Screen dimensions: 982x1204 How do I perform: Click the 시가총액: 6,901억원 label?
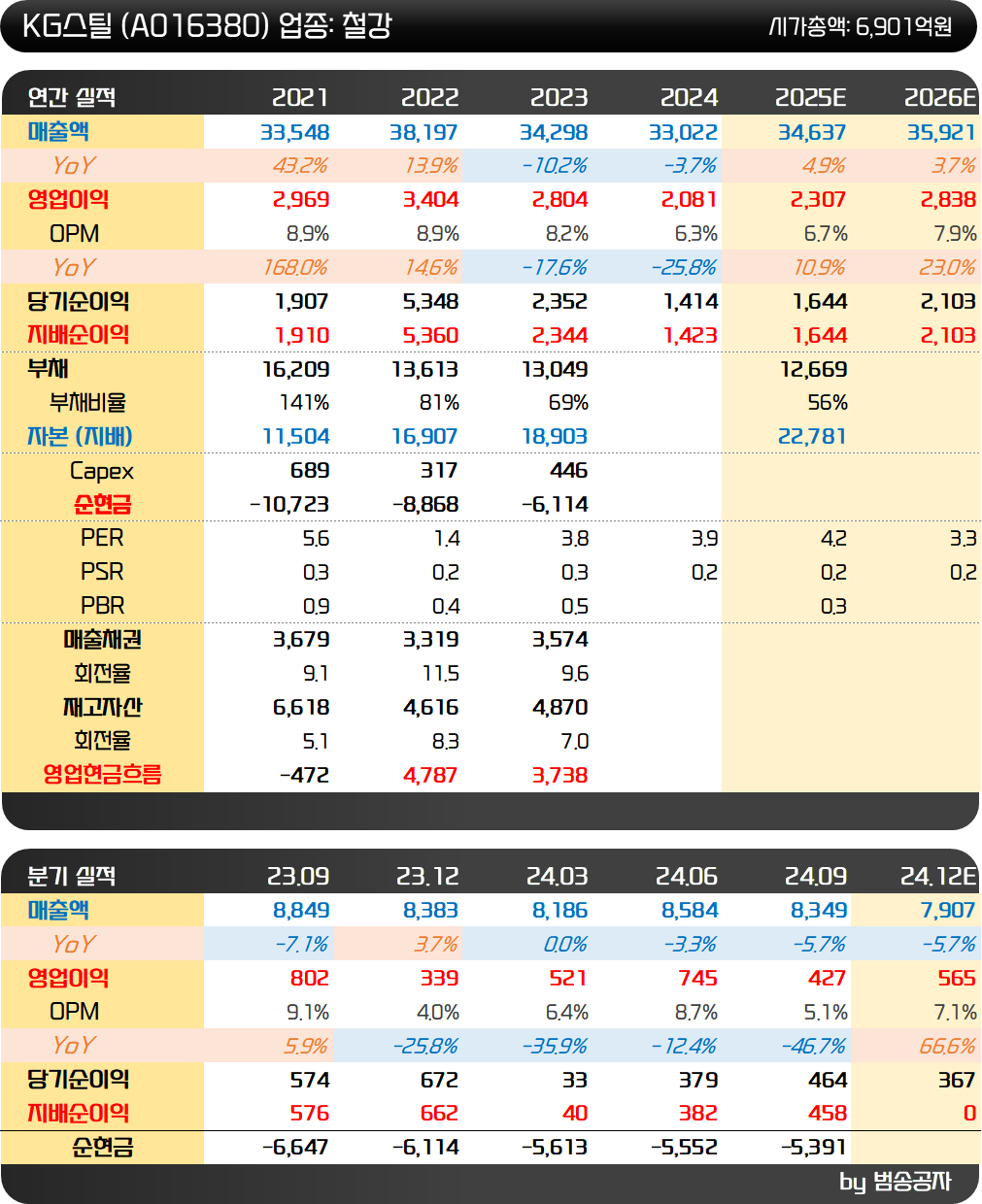pos(861,26)
